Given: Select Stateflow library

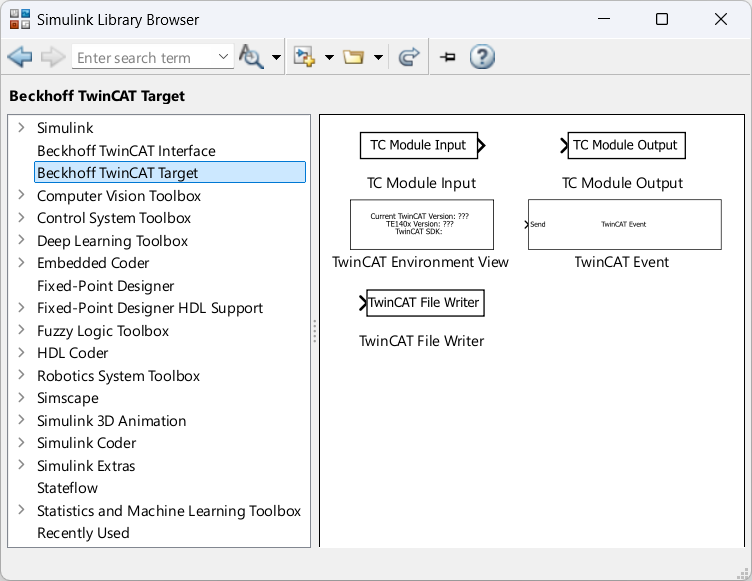Looking at the screenshot, I should pyautogui.click(x=68, y=488).
